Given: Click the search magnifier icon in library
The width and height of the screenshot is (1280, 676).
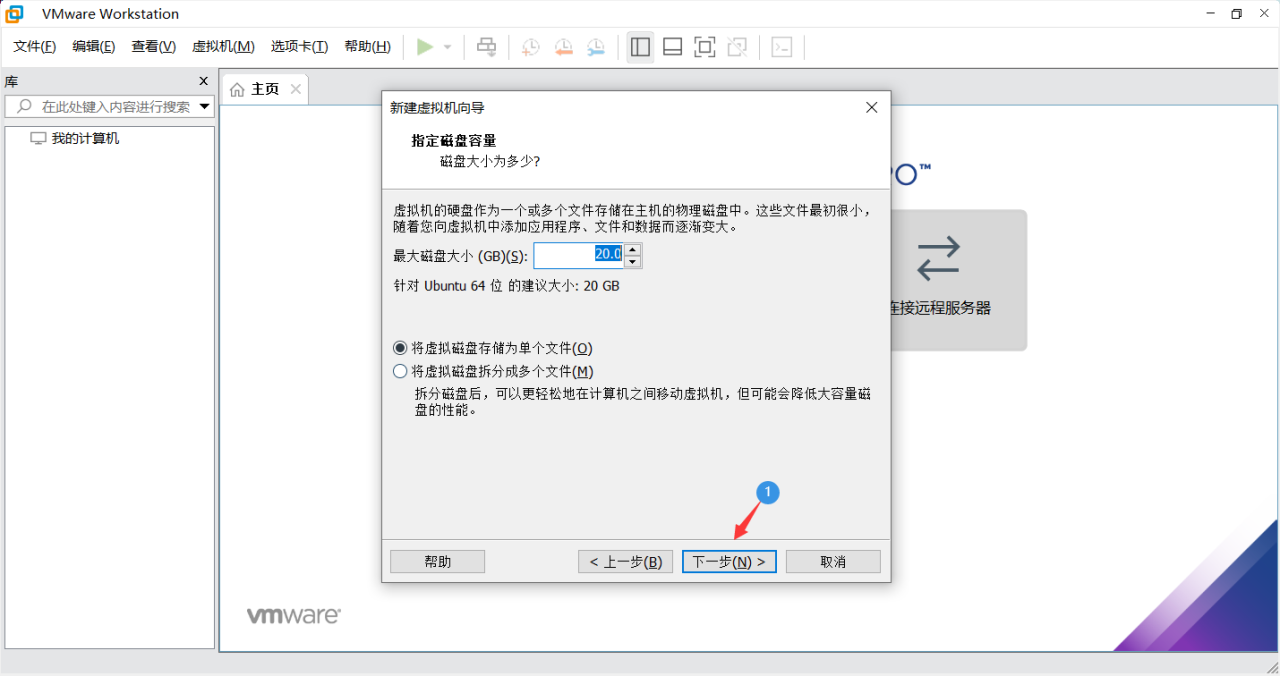Looking at the screenshot, I should 24,106.
